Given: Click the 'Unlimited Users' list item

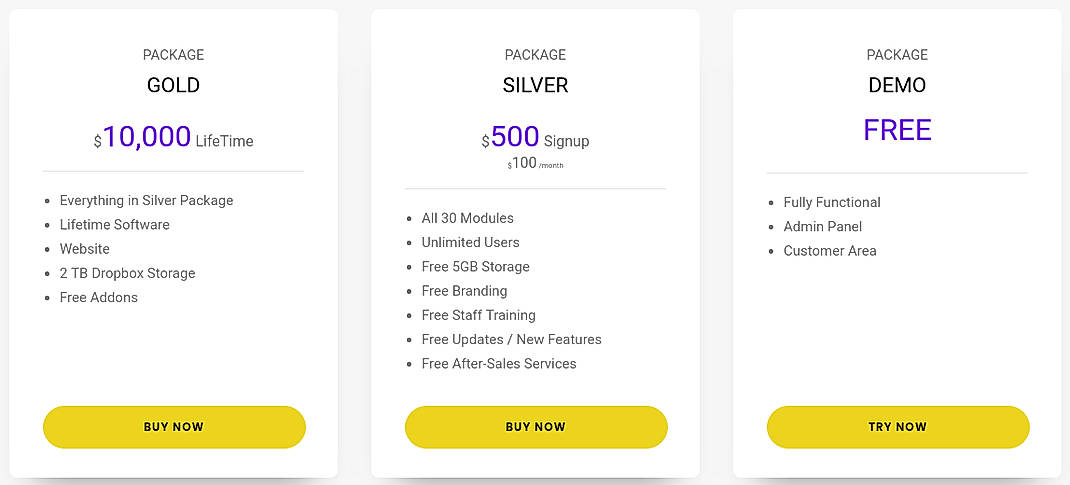Looking at the screenshot, I should click(471, 242).
